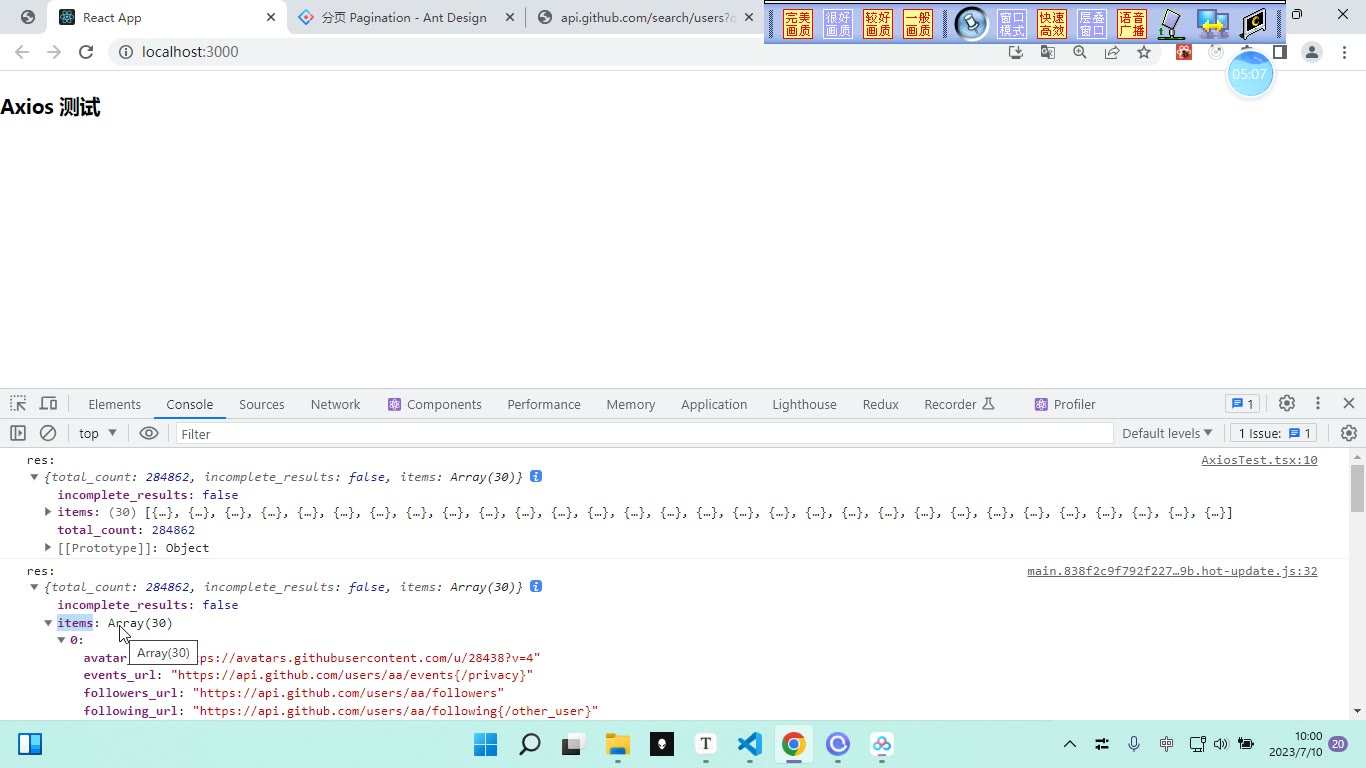Bookmark this page with the star icon
The height and width of the screenshot is (768, 1366).
pos(1144,53)
